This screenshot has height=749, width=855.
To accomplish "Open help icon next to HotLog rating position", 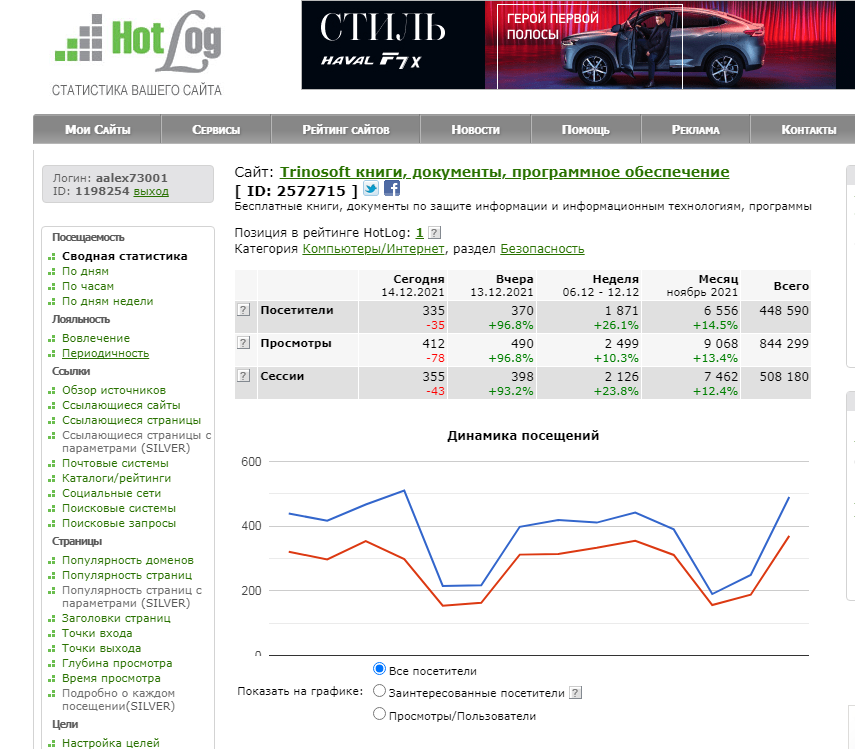I will pos(434,233).
